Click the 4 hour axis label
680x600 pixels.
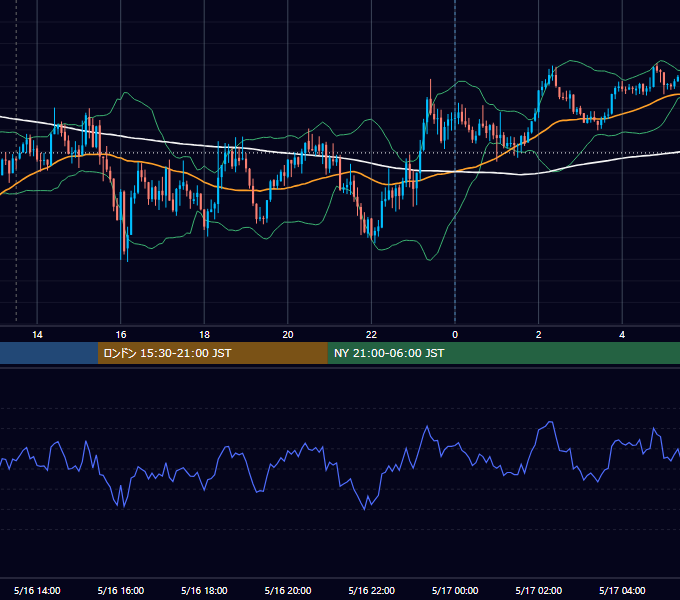click(622, 335)
